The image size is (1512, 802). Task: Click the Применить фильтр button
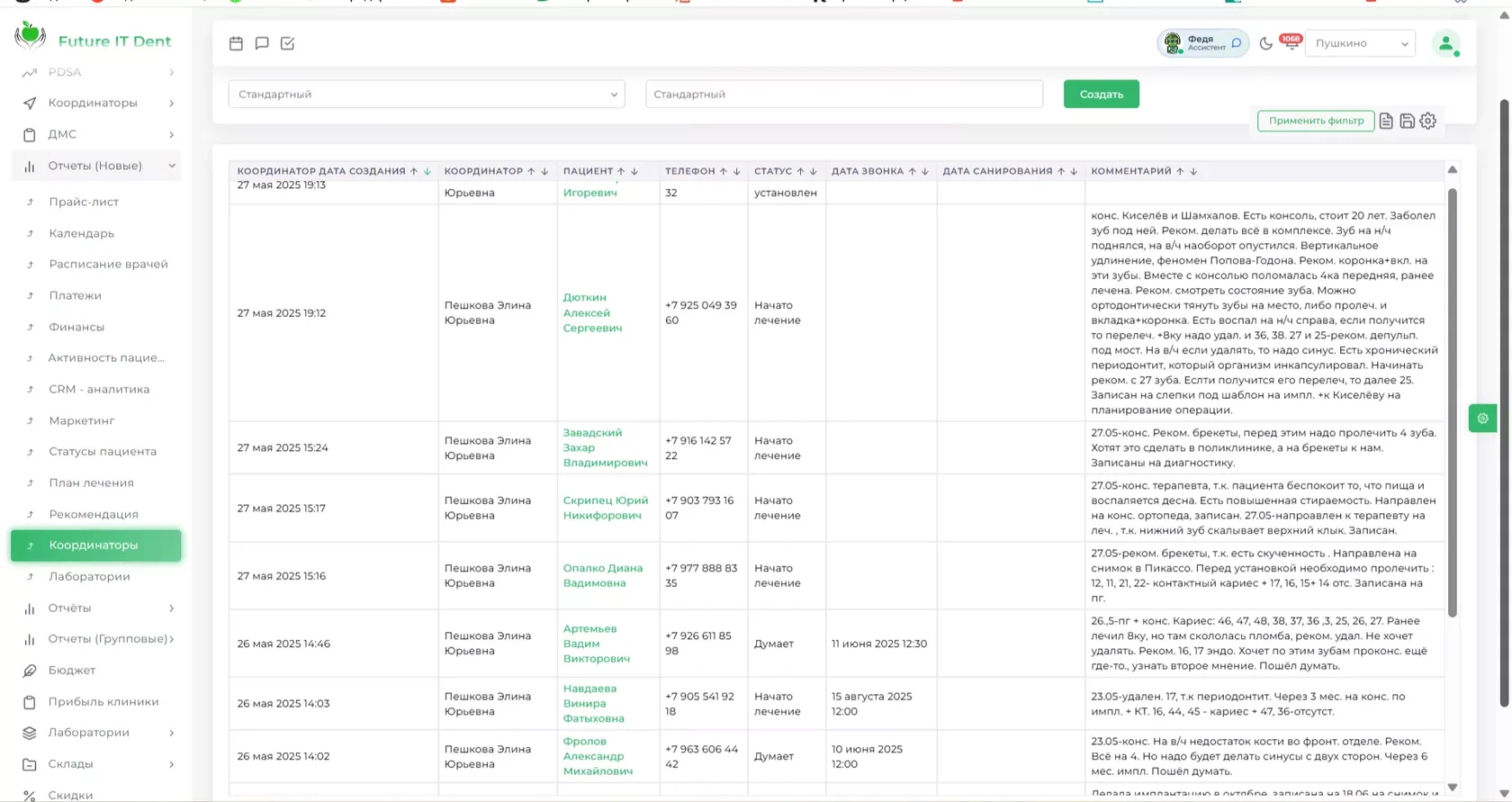1316,121
